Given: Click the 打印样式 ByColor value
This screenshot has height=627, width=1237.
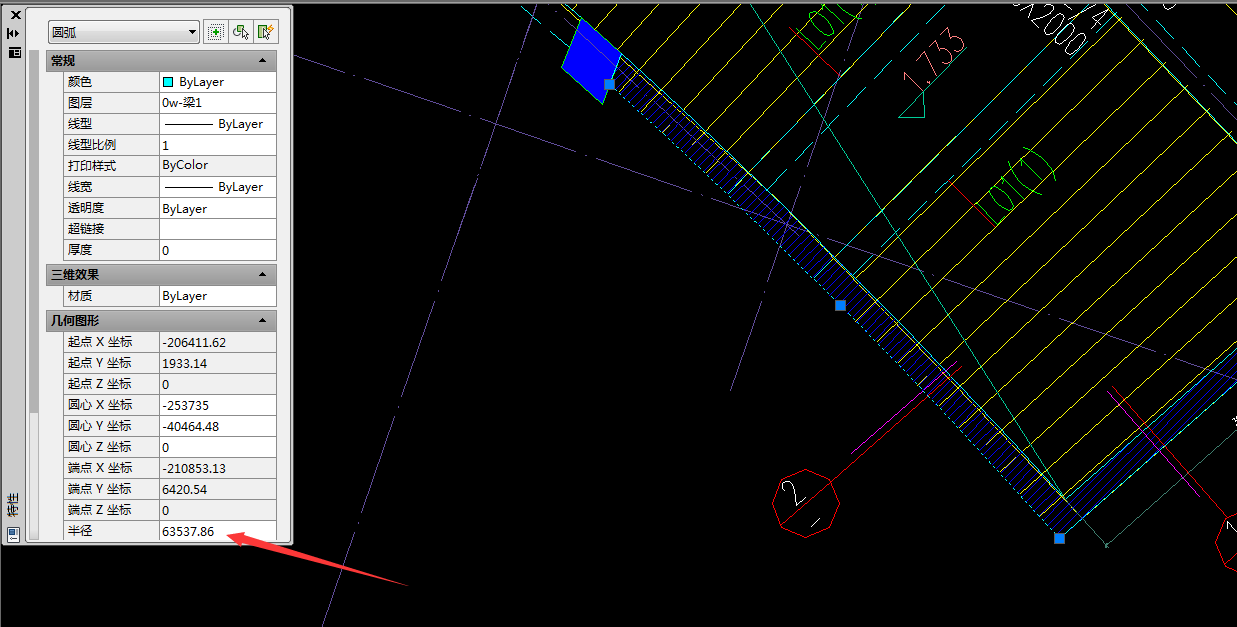Looking at the screenshot, I should [x=217, y=165].
